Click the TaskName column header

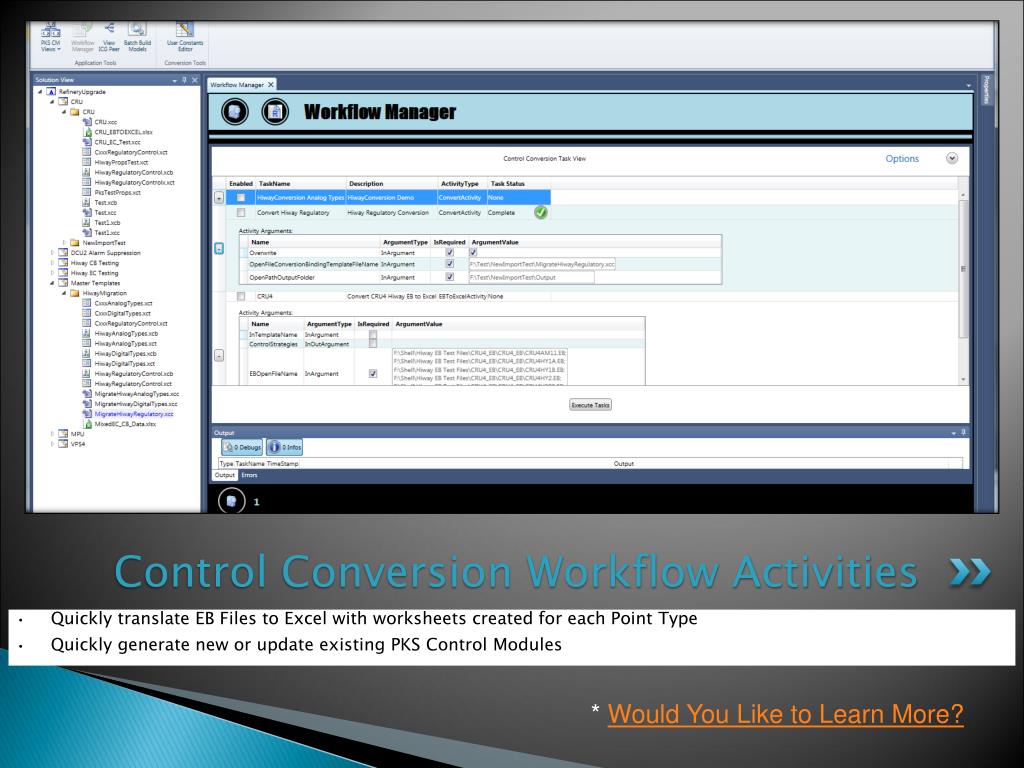(x=274, y=184)
